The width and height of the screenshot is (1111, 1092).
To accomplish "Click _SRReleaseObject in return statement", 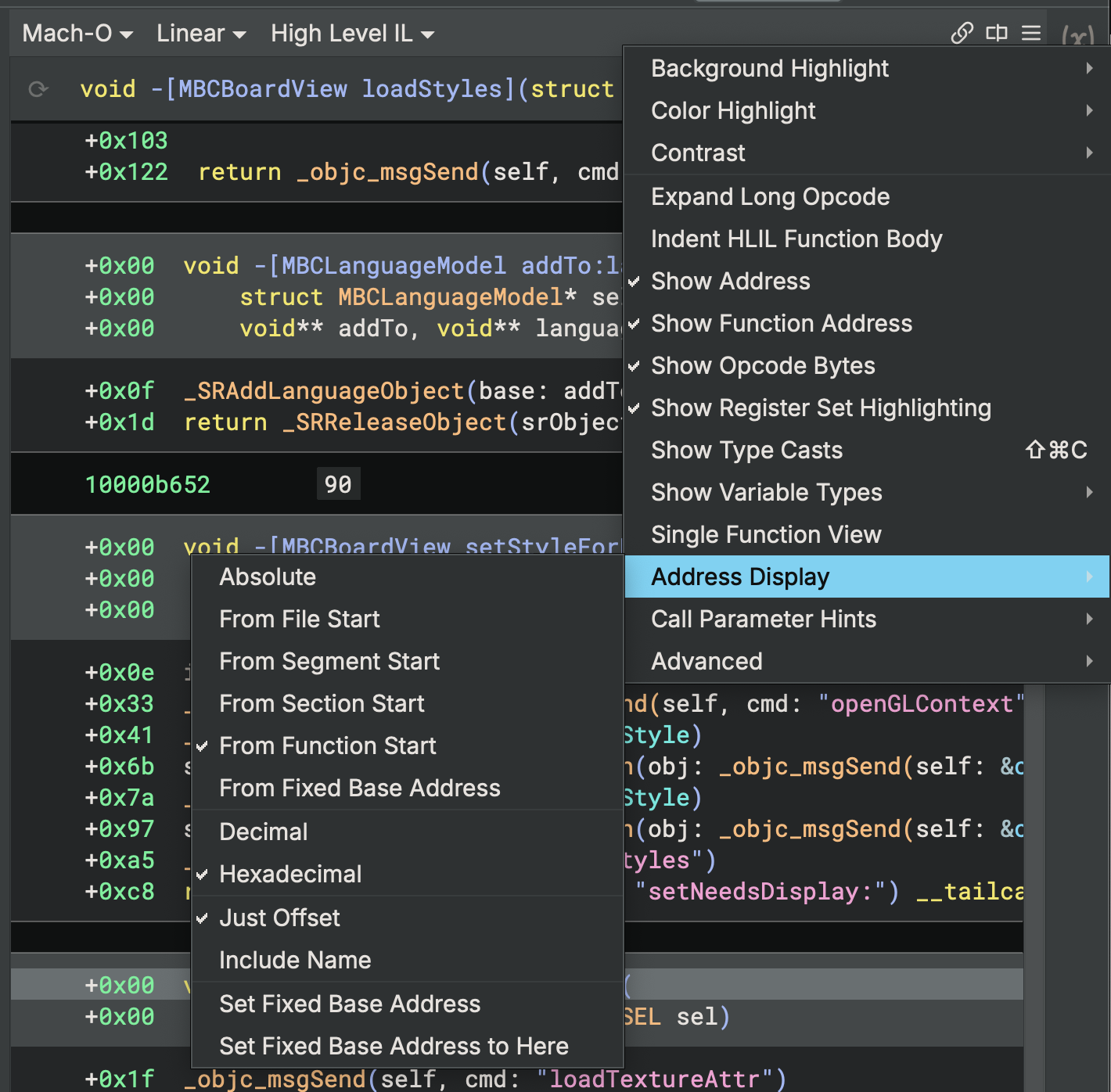I will click(x=394, y=422).
